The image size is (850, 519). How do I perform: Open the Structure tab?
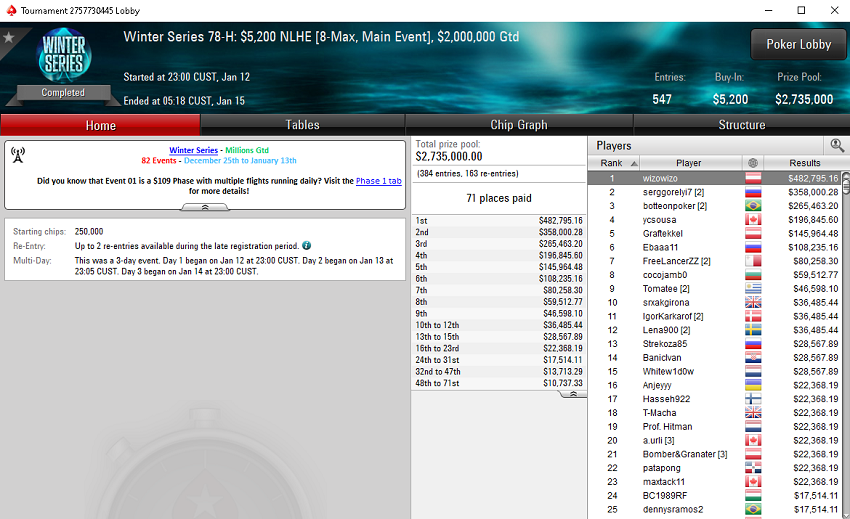tap(742, 125)
